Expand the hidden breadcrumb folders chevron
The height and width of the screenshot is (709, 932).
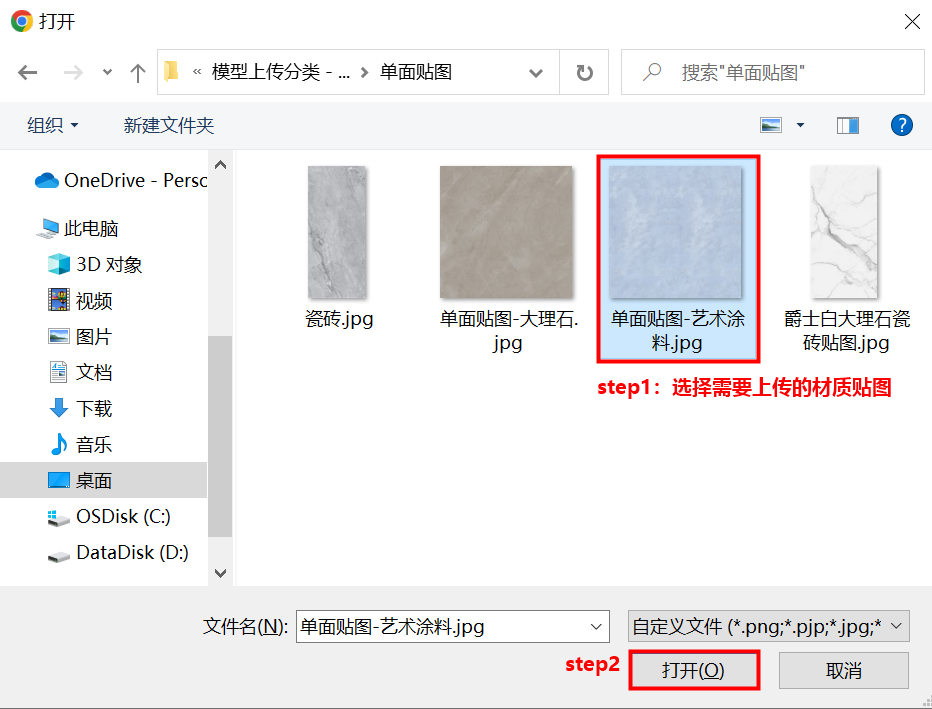pos(197,73)
